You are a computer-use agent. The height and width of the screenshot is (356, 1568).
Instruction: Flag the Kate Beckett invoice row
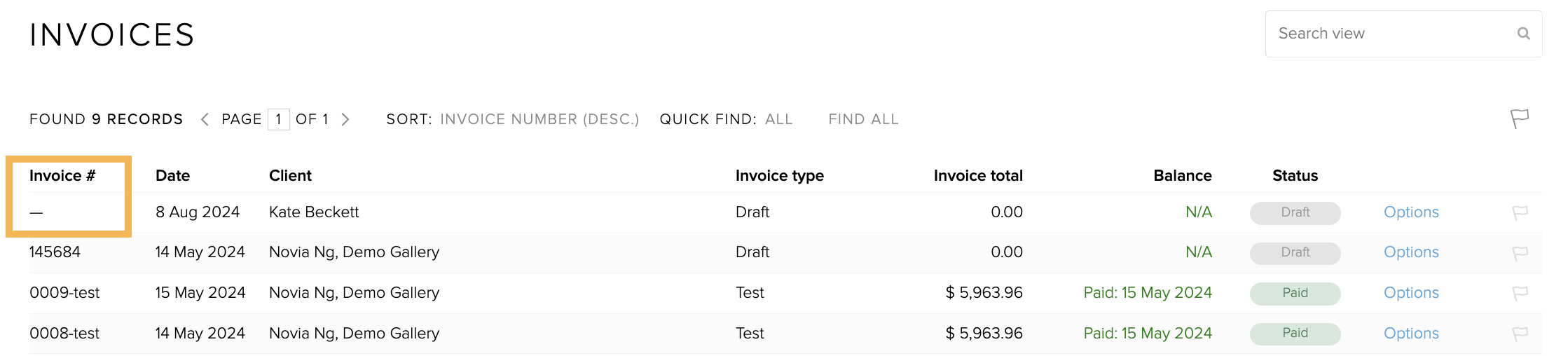(x=1520, y=212)
